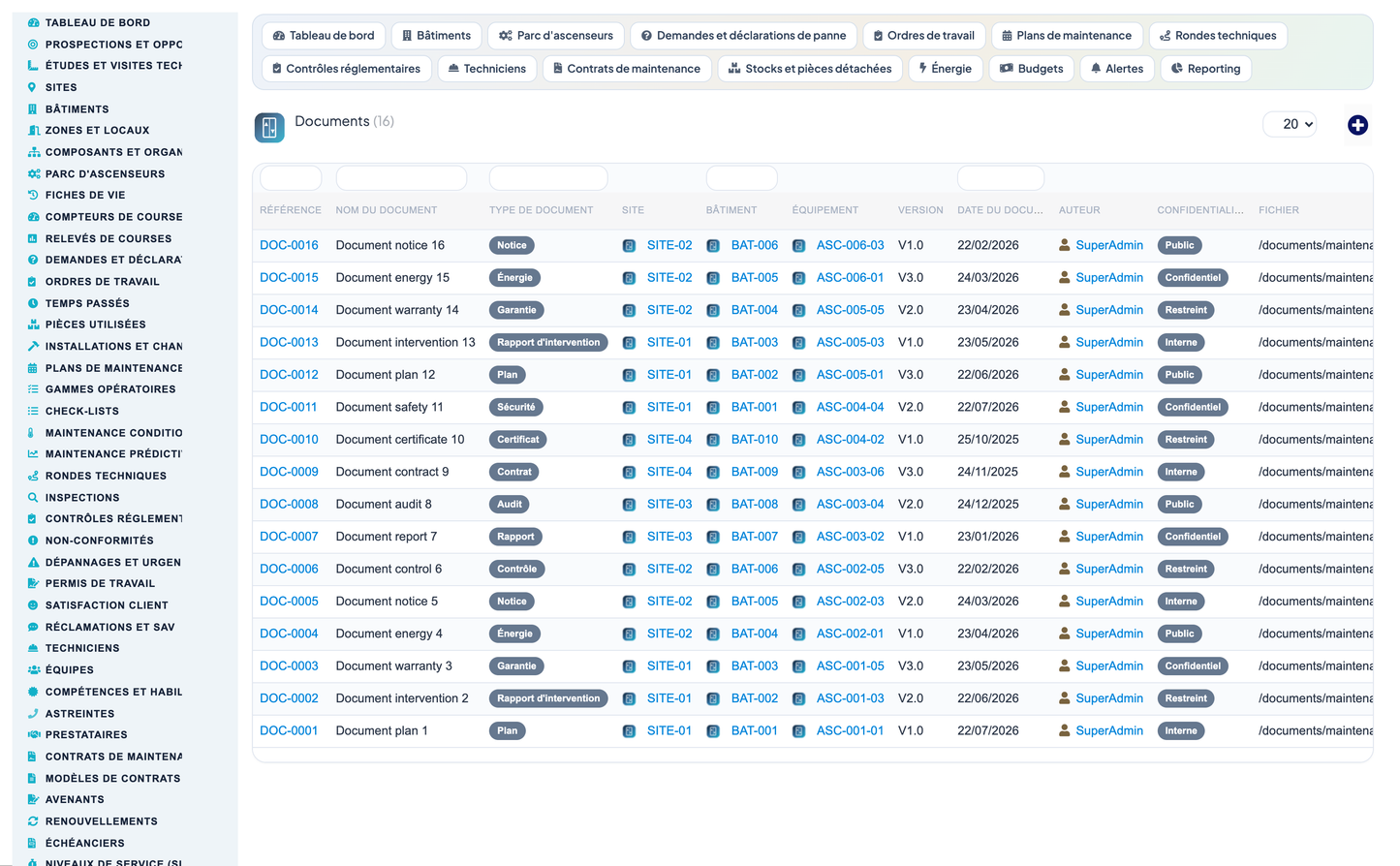Screen dimensions: 1400x866
Task: Click the Type de document filter field
Action: tap(548, 178)
